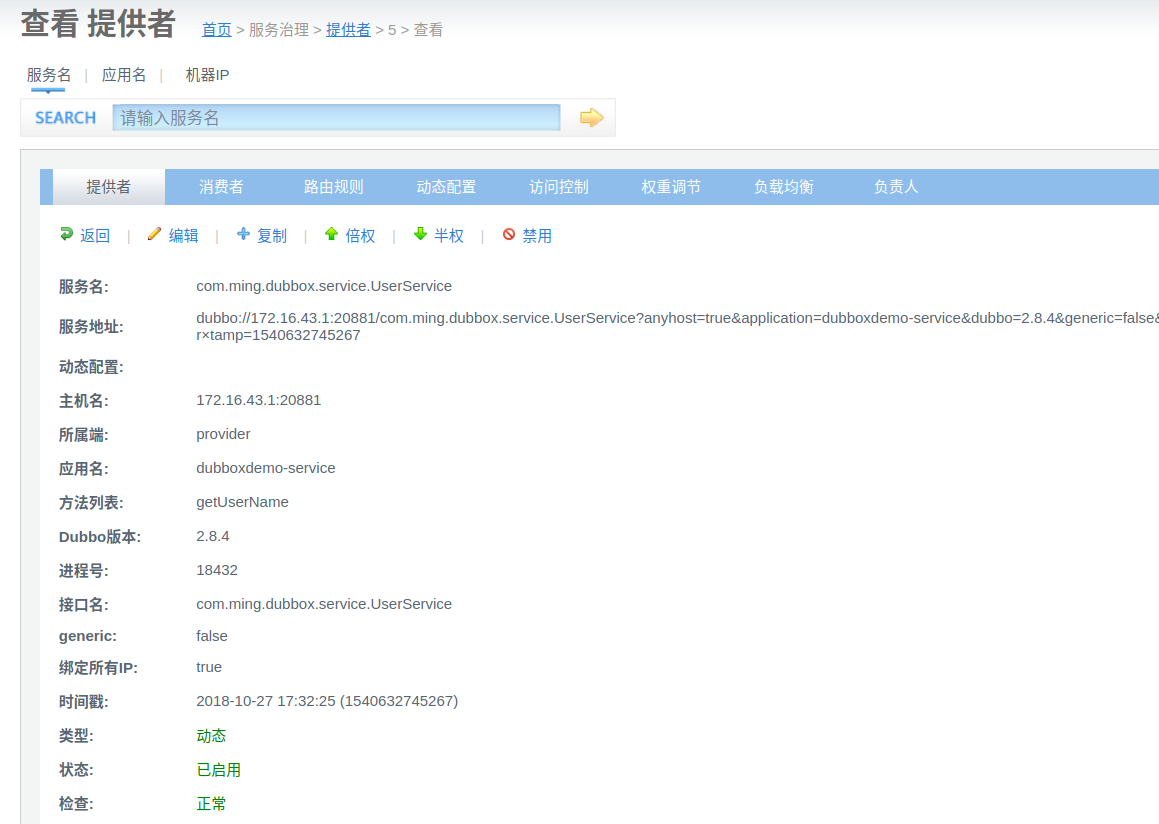Screen dimensions: 1159x824
Task: Click the green return arrow icon
Action: pos(67,234)
